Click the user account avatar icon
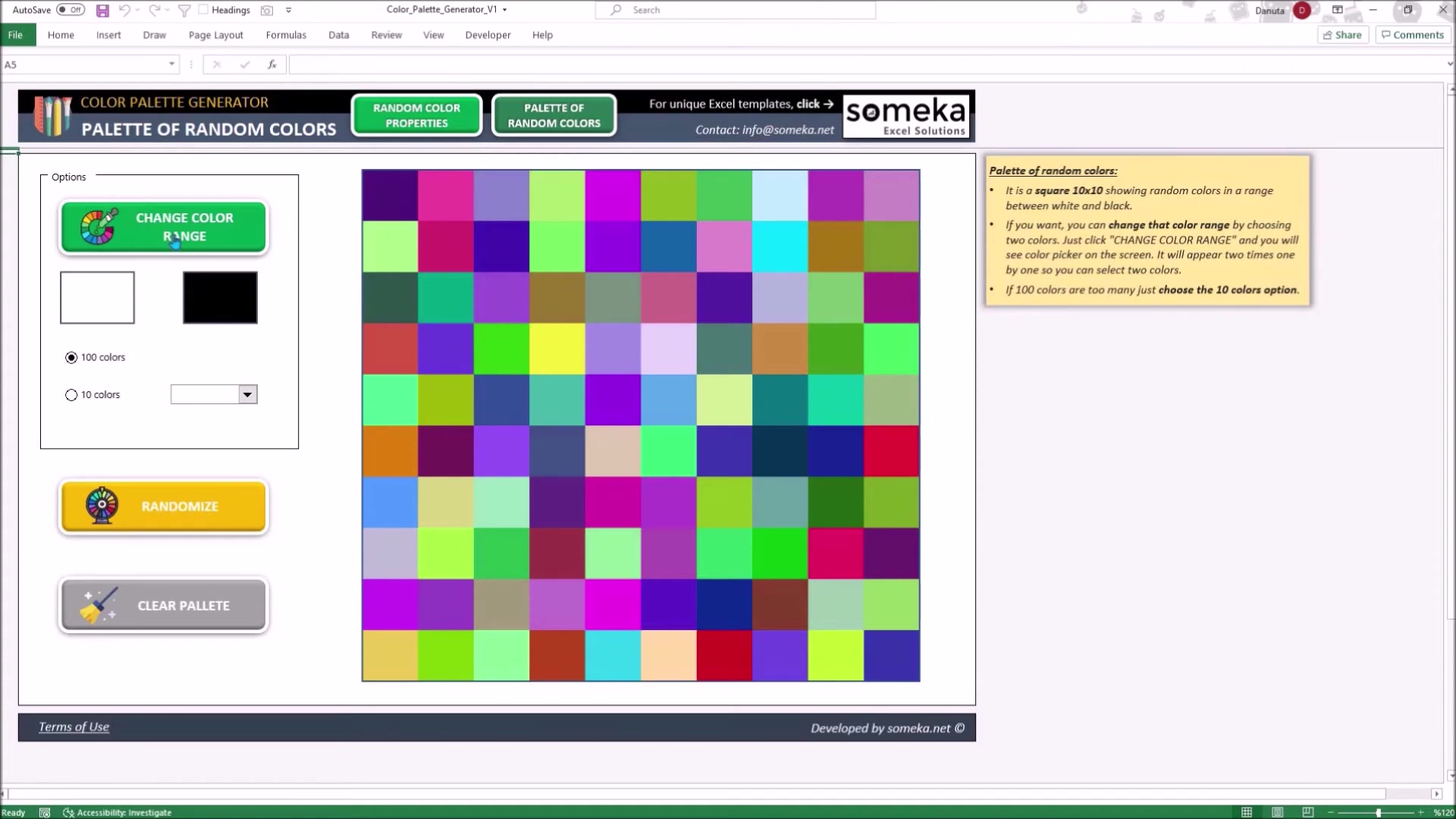Image resolution: width=1456 pixels, height=819 pixels. pyautogui.click(x=1302, y=10)
